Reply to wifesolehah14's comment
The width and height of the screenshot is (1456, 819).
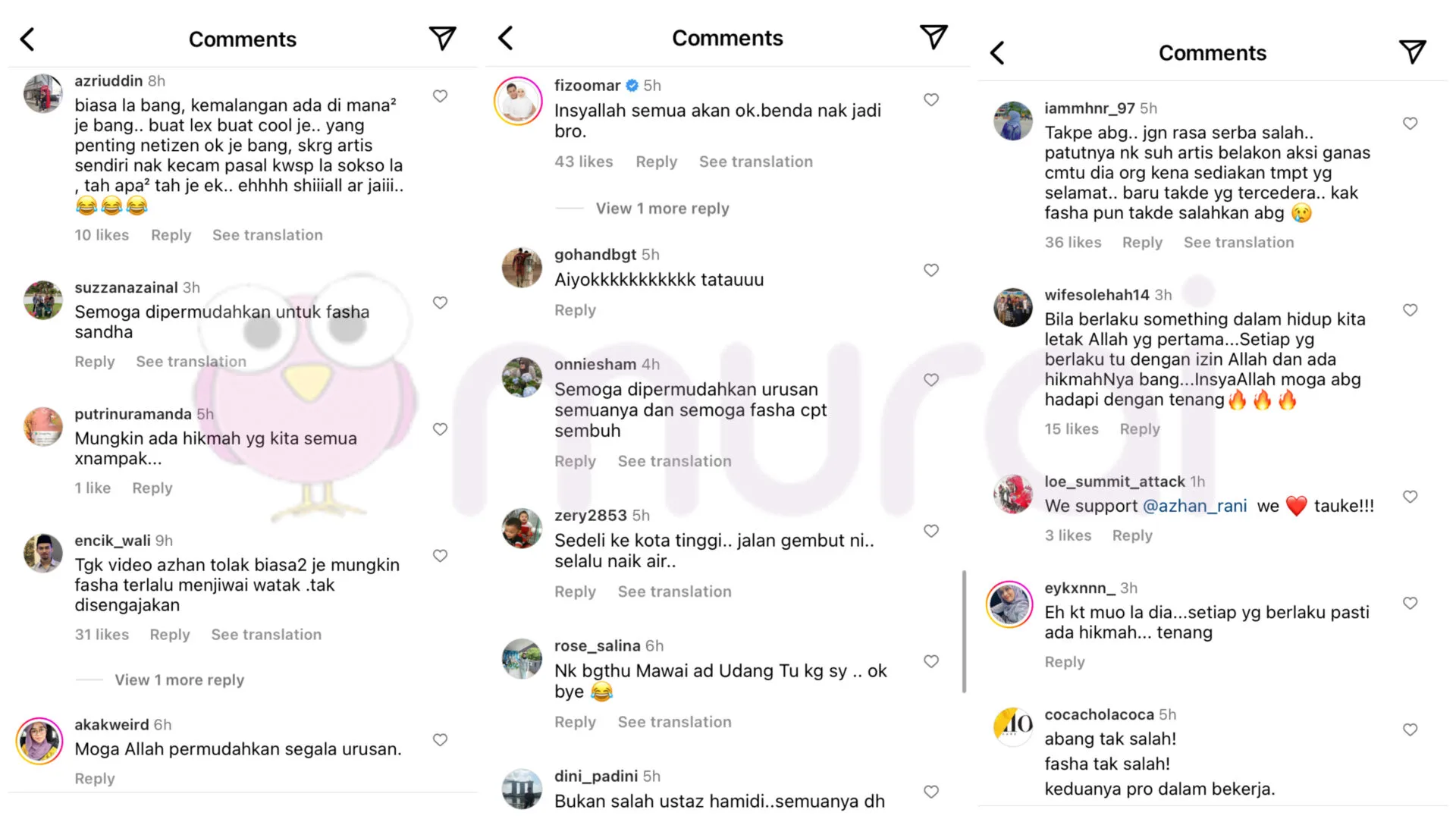click(x=1140, y=429)
